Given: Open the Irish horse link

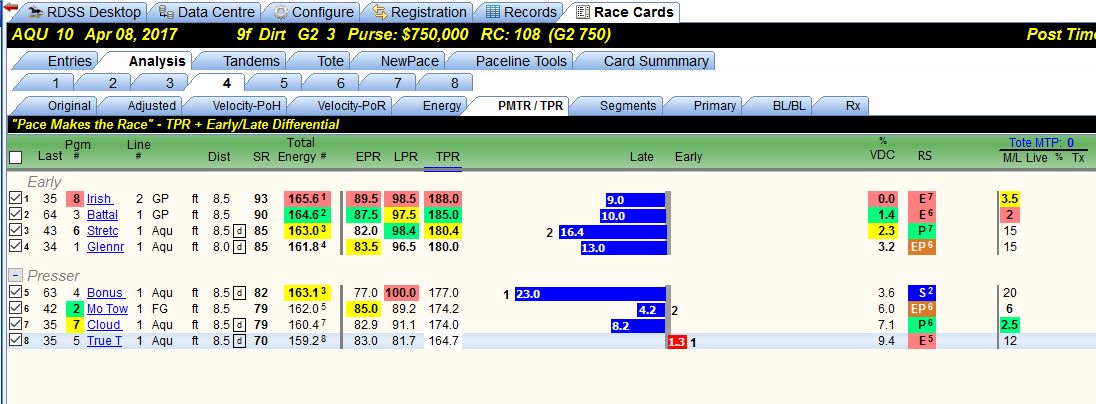Looking at the screenshot, I should tap(100, 199).
